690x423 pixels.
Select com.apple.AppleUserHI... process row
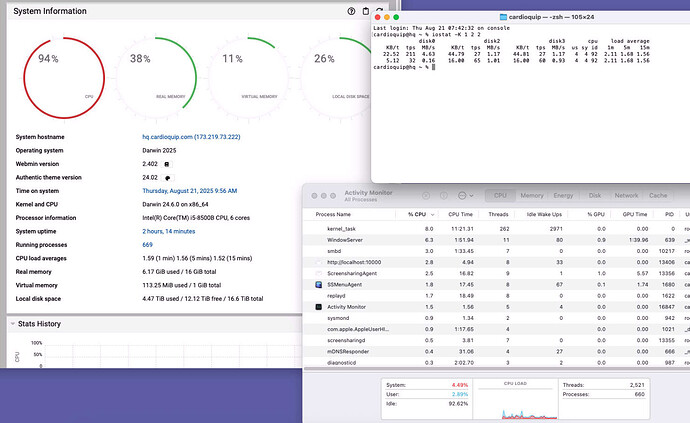(496, 329)
